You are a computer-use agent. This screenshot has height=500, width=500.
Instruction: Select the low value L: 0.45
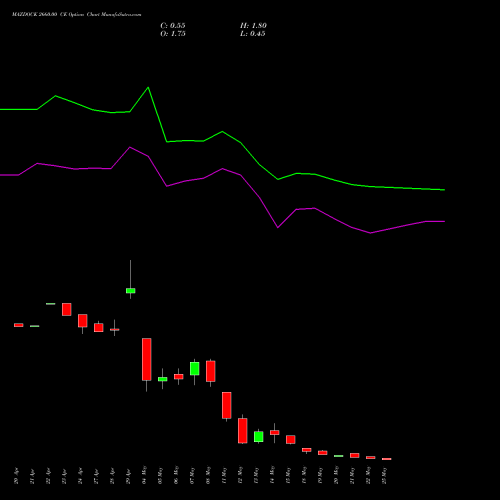[x=253, y=34]
